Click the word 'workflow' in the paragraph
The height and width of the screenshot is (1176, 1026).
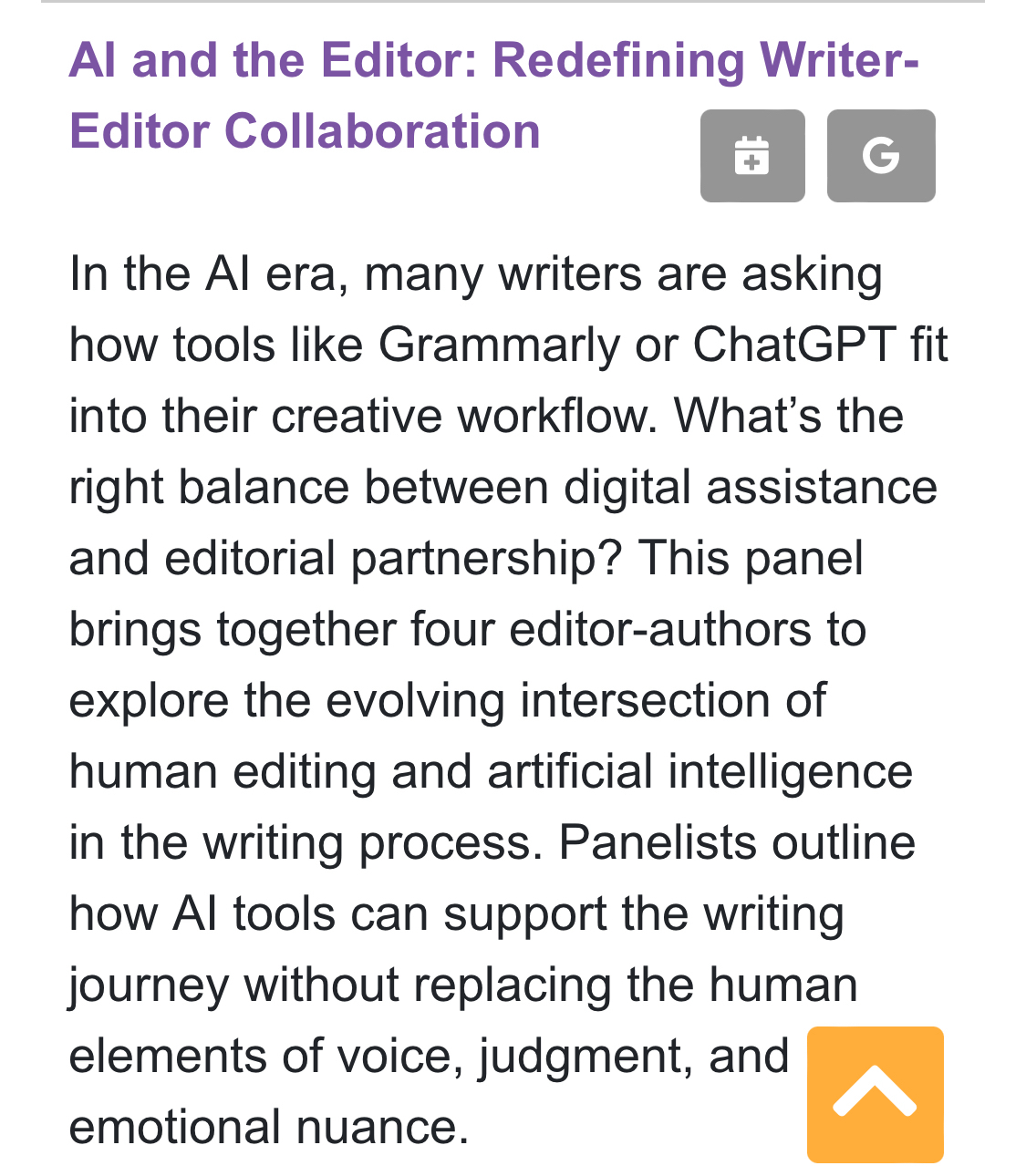point(555,417)
